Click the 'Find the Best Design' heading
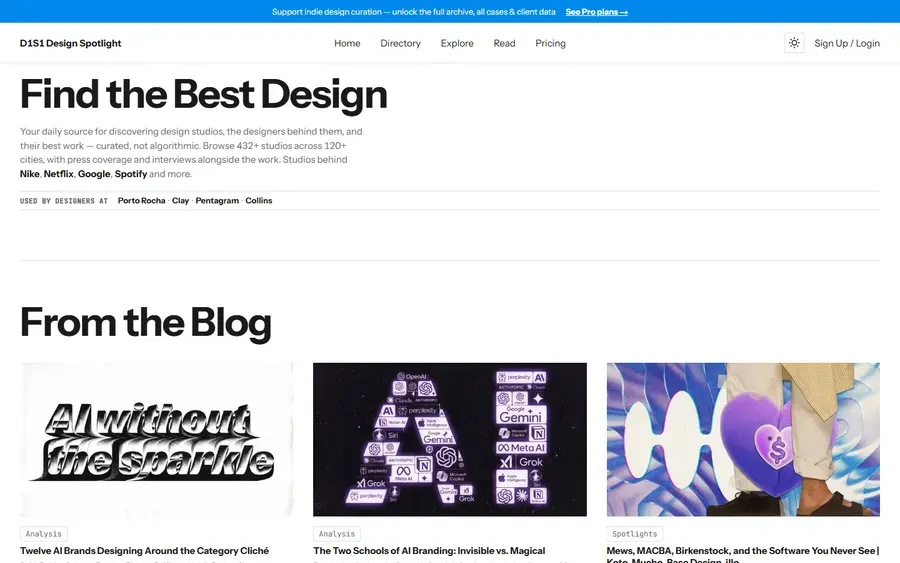The width and height of the screenshot is (900, 563). click(203, 95)
